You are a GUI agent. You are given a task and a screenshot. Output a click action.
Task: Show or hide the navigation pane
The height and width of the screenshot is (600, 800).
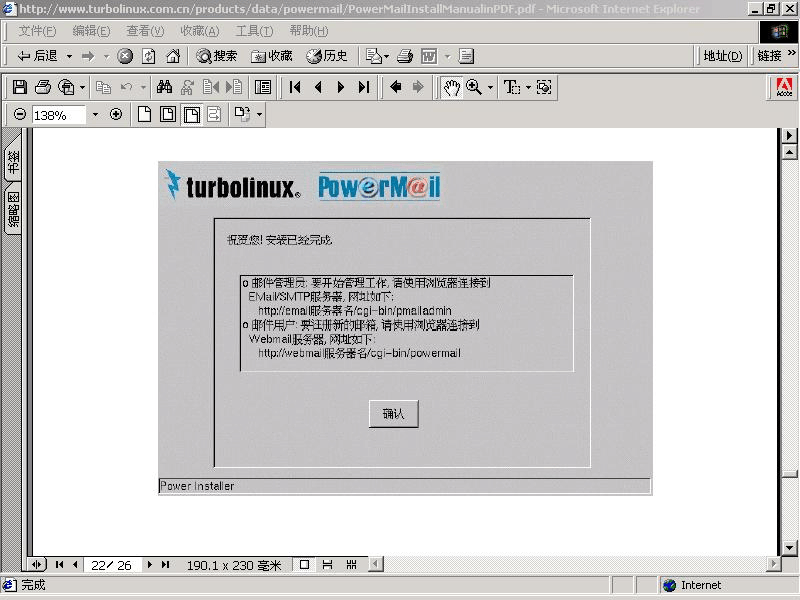(x=263, y=87)
